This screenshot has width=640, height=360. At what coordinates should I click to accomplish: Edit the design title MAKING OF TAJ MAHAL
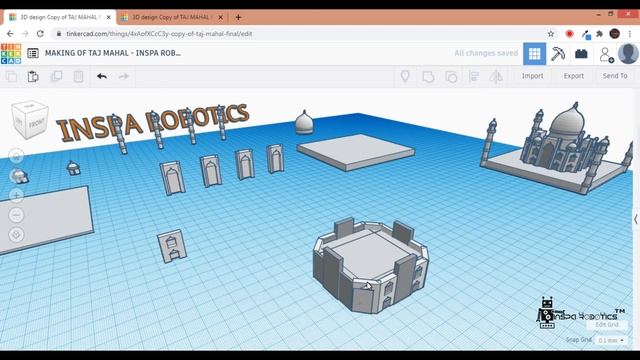(113, 53)
